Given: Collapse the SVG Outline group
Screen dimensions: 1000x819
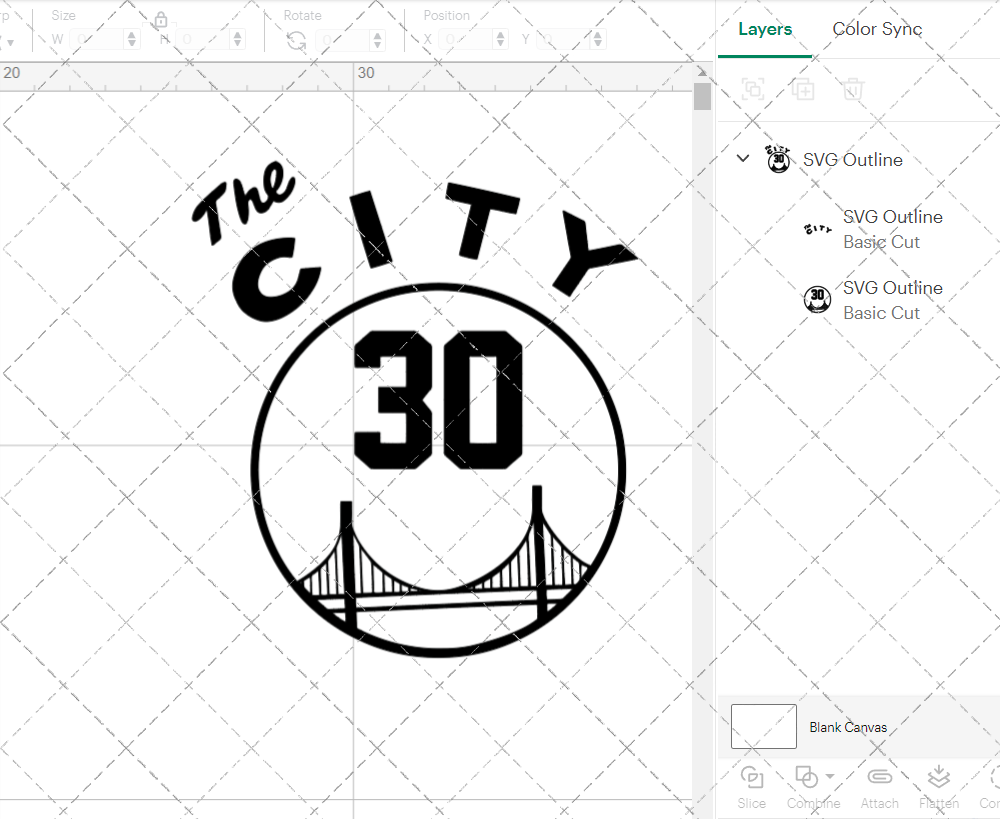Looking at the screenshot, I should [x=741, y=158].
